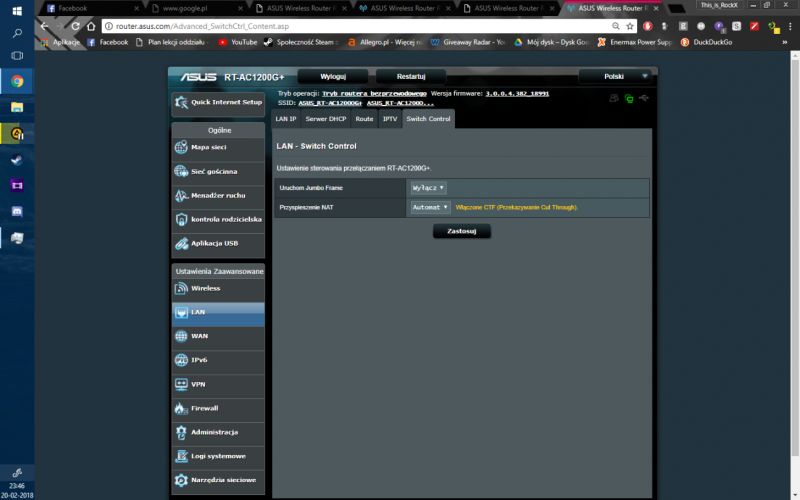The height and width of the screenshot is (500, 800).
Task: Open Menadżer ruchu traffic manager
Action: pos(218,195)
